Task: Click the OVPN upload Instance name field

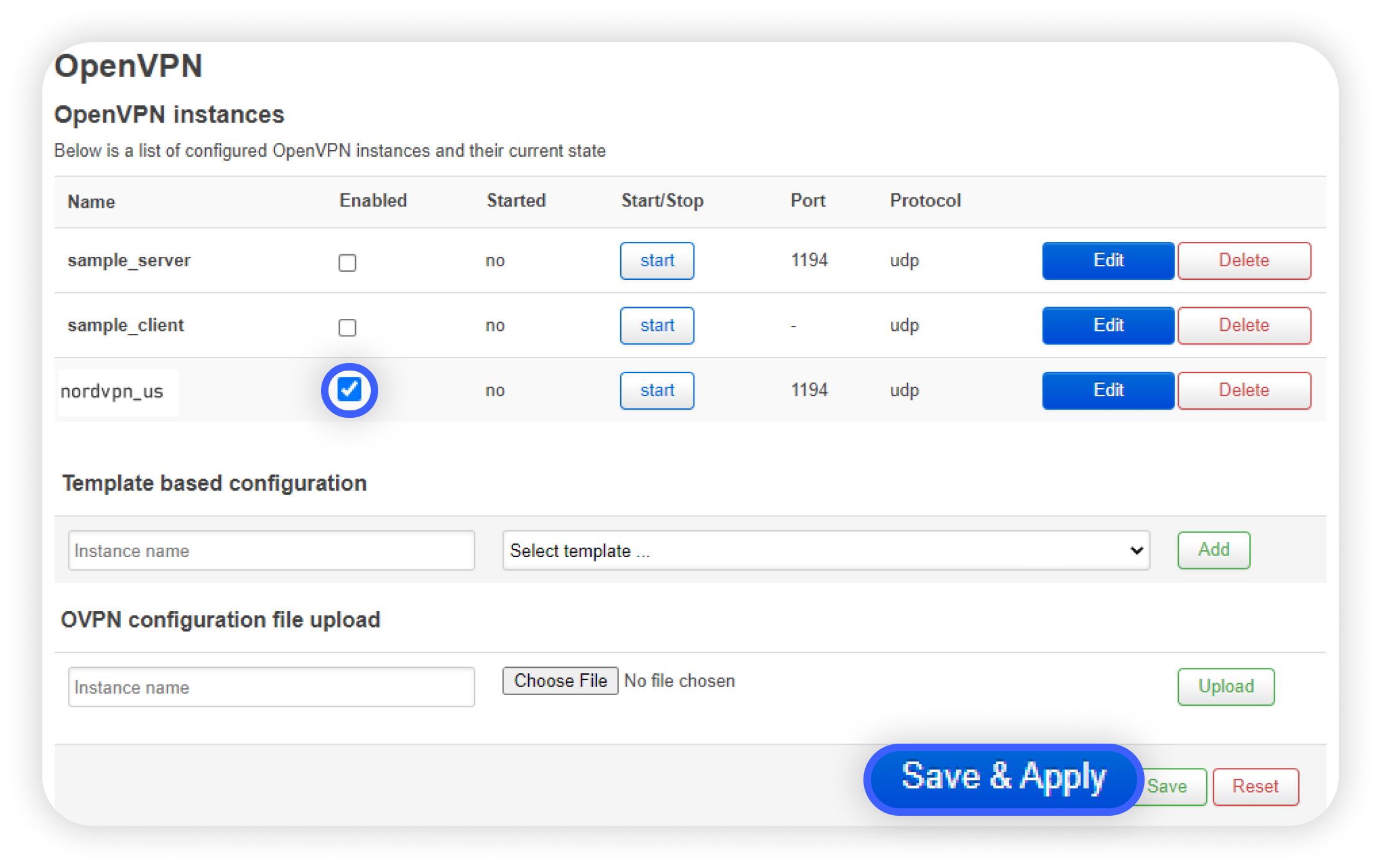Action: (x=271, y=687)
